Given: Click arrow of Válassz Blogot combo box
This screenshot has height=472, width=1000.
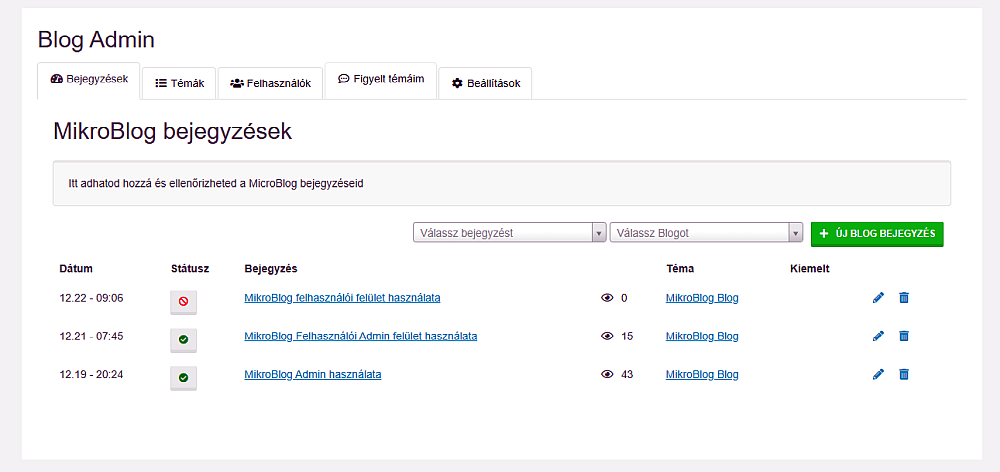Looking at the screenshot, I should point(796,233).
